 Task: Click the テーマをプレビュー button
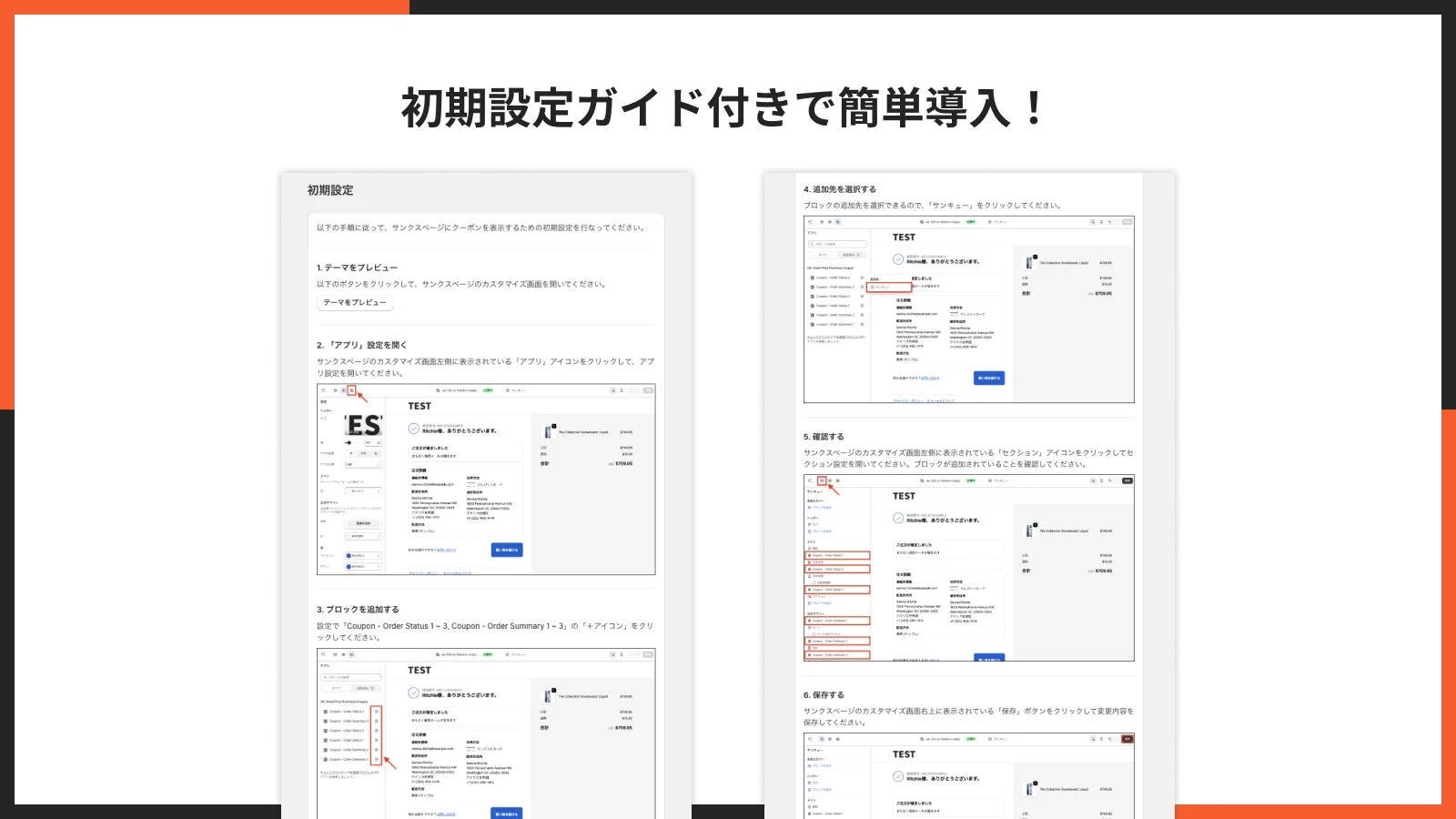pos(355,303)
